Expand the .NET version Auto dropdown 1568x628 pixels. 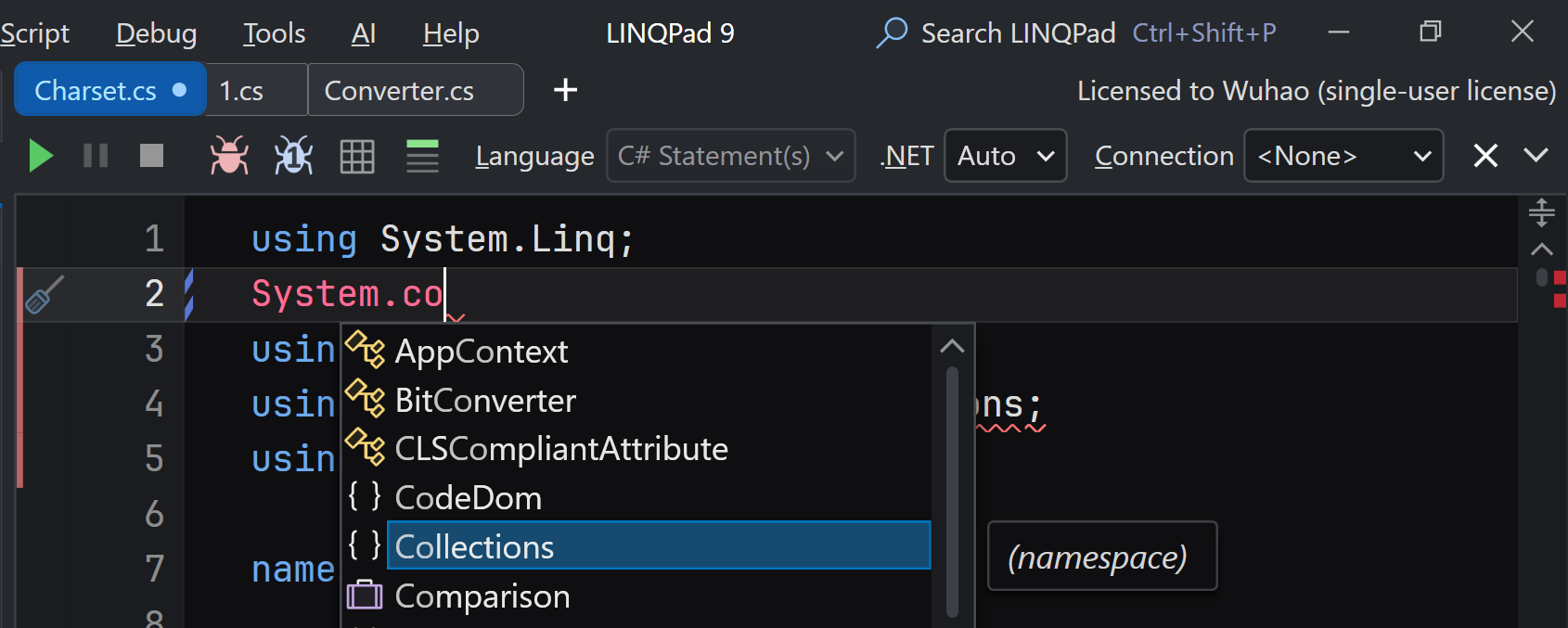(x=1006, y=156)
